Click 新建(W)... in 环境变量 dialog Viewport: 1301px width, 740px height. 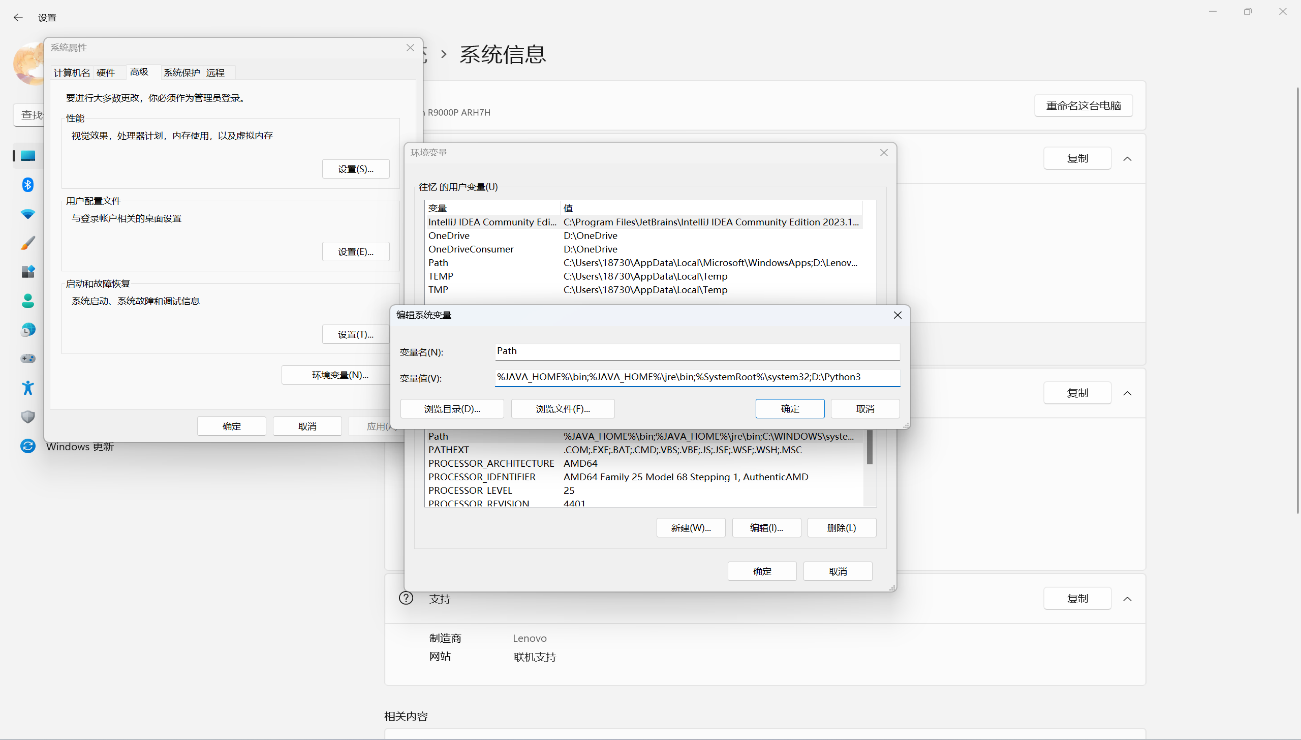pos(691,528)
